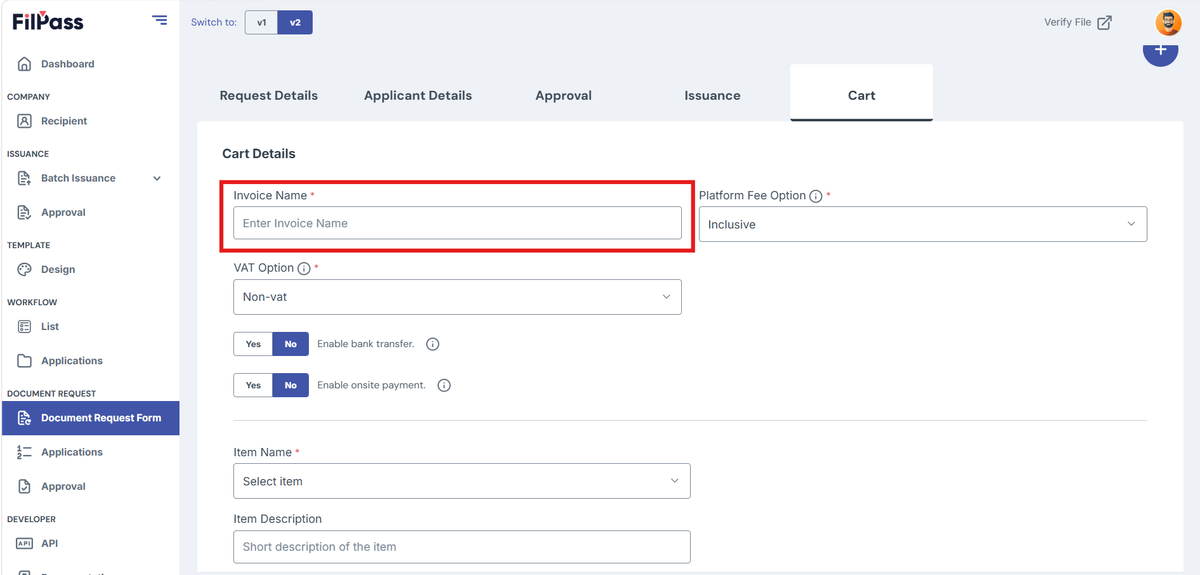1200x575 pixels.
Task: Click the Platform Fee Option info icon
Action: tap(816, 196)
